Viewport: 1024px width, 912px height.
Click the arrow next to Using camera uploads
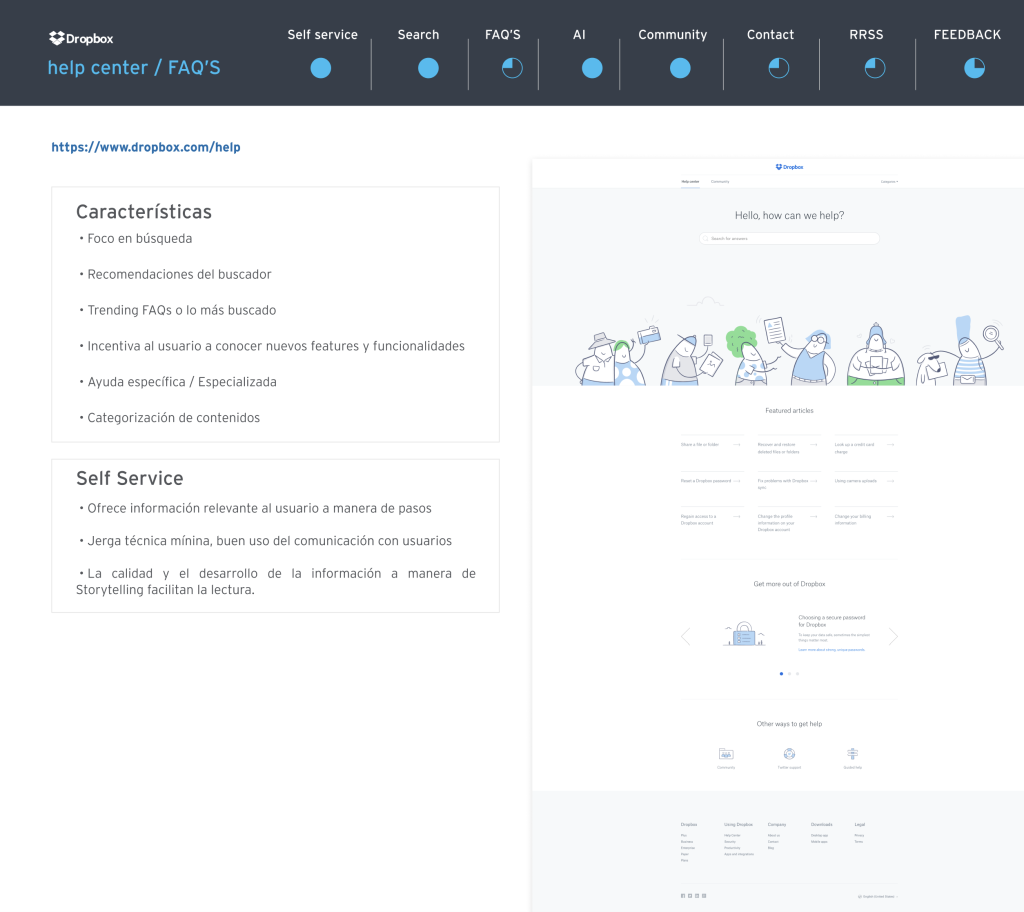tap(891, 481)
